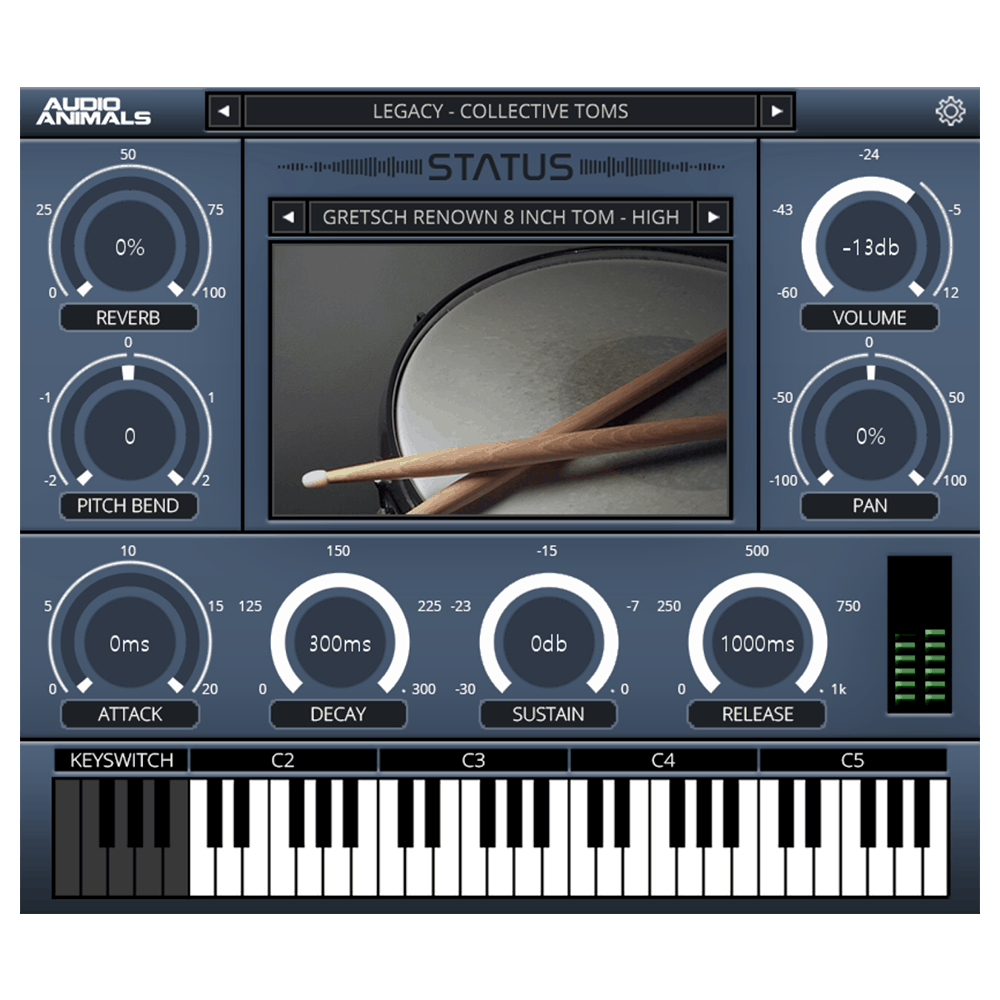
Task: Click the Decay knob
Action: [338, 644]
